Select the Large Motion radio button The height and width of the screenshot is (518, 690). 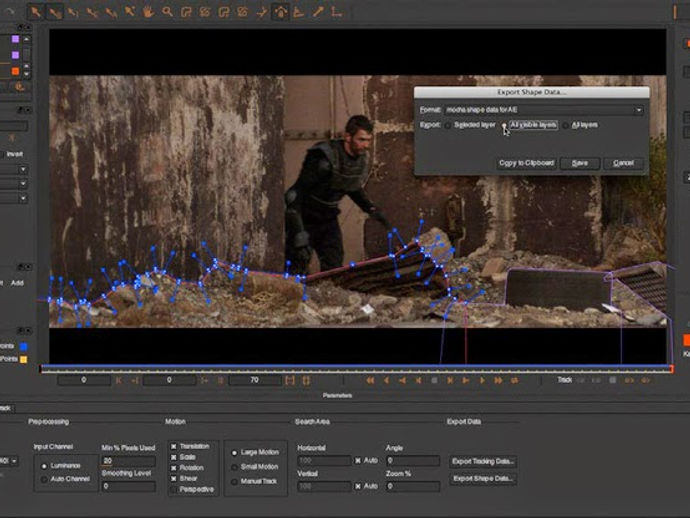click(234, 452)
